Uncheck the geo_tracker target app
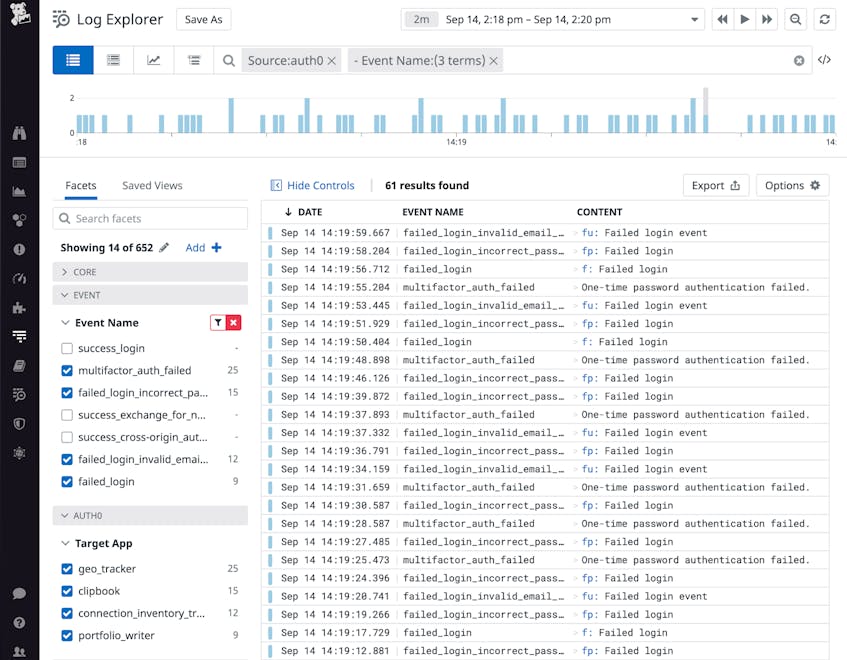The height and width of the screenshot is (660, 847). click(x=67, y=569)
